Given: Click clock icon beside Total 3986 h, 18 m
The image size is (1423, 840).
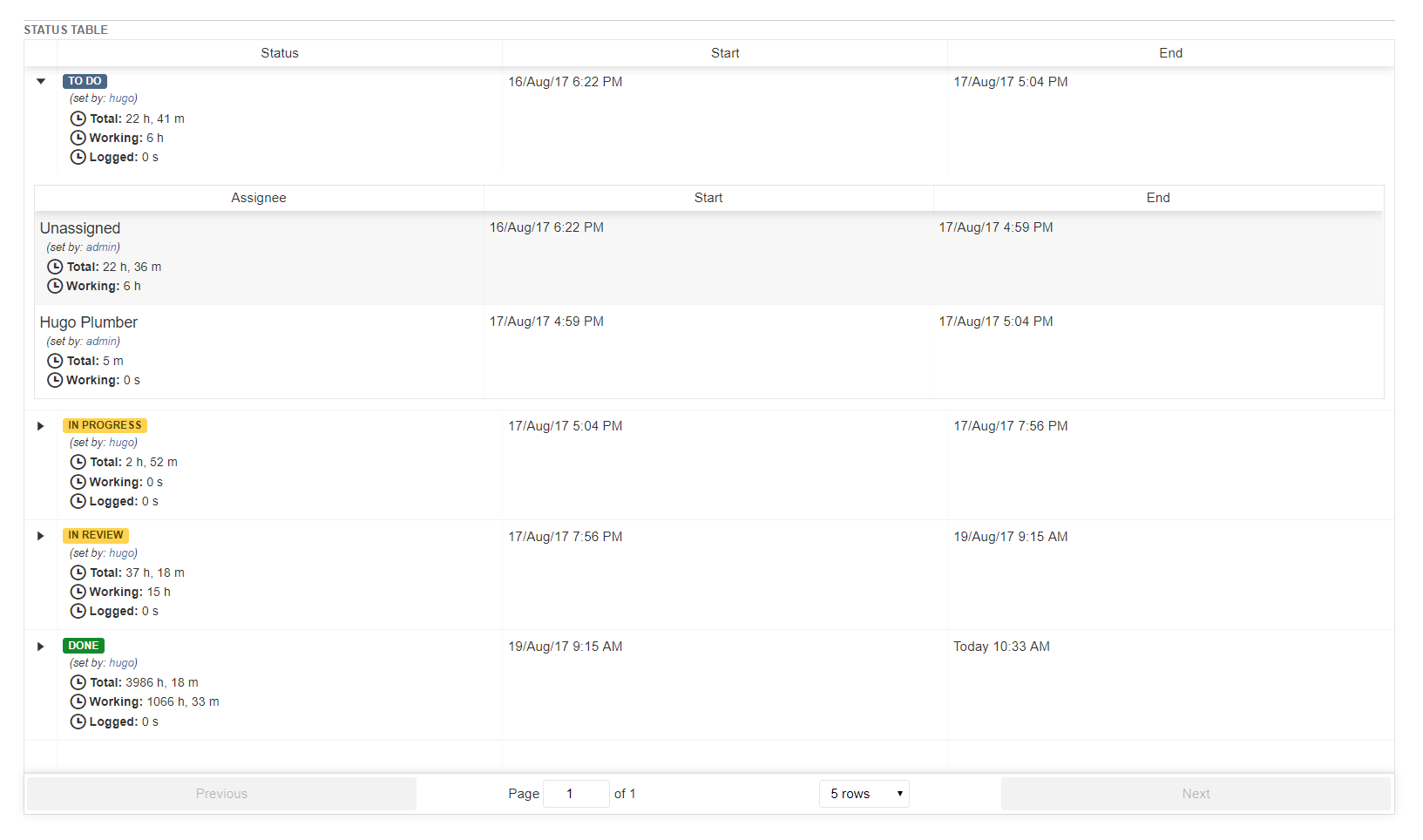Looking at the screenshot, I should click(78, 682).
